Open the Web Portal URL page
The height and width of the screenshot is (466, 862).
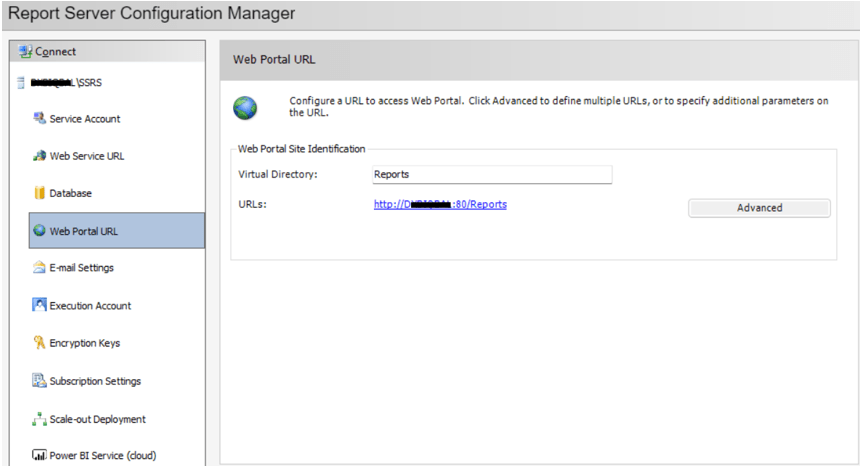(x=83, y=231)
